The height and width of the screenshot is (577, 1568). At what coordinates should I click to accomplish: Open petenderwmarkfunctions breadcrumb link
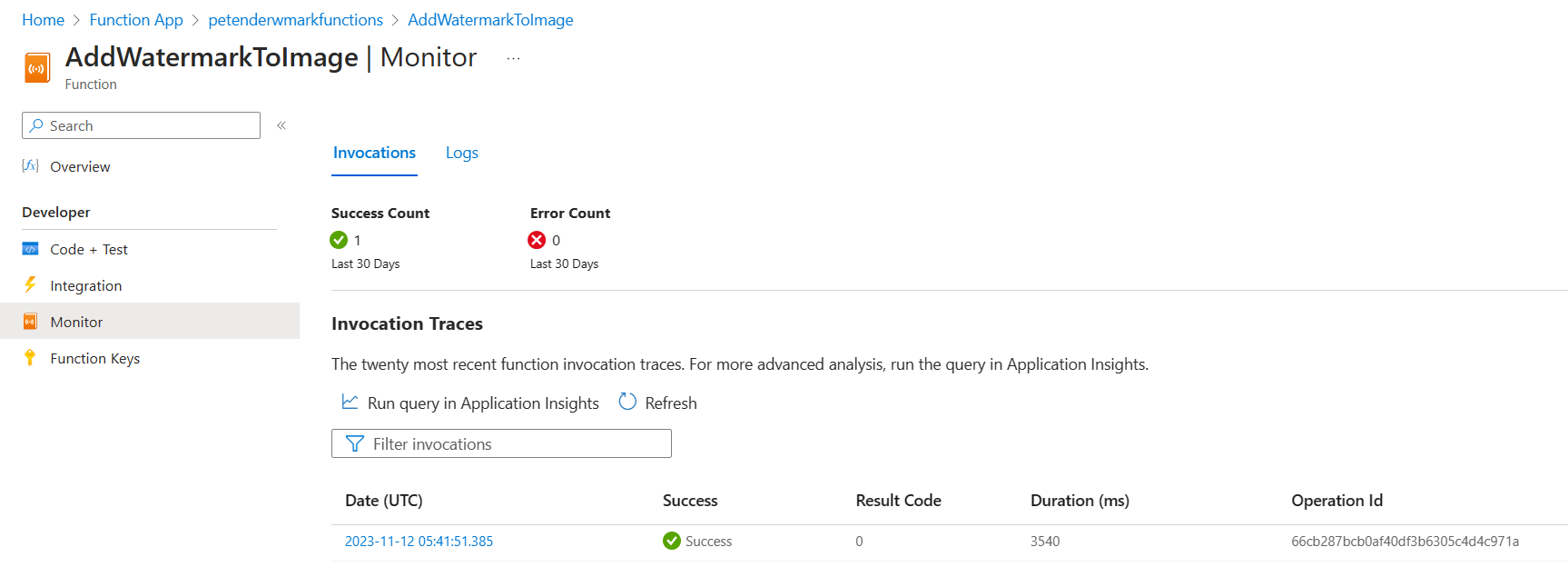296,20
